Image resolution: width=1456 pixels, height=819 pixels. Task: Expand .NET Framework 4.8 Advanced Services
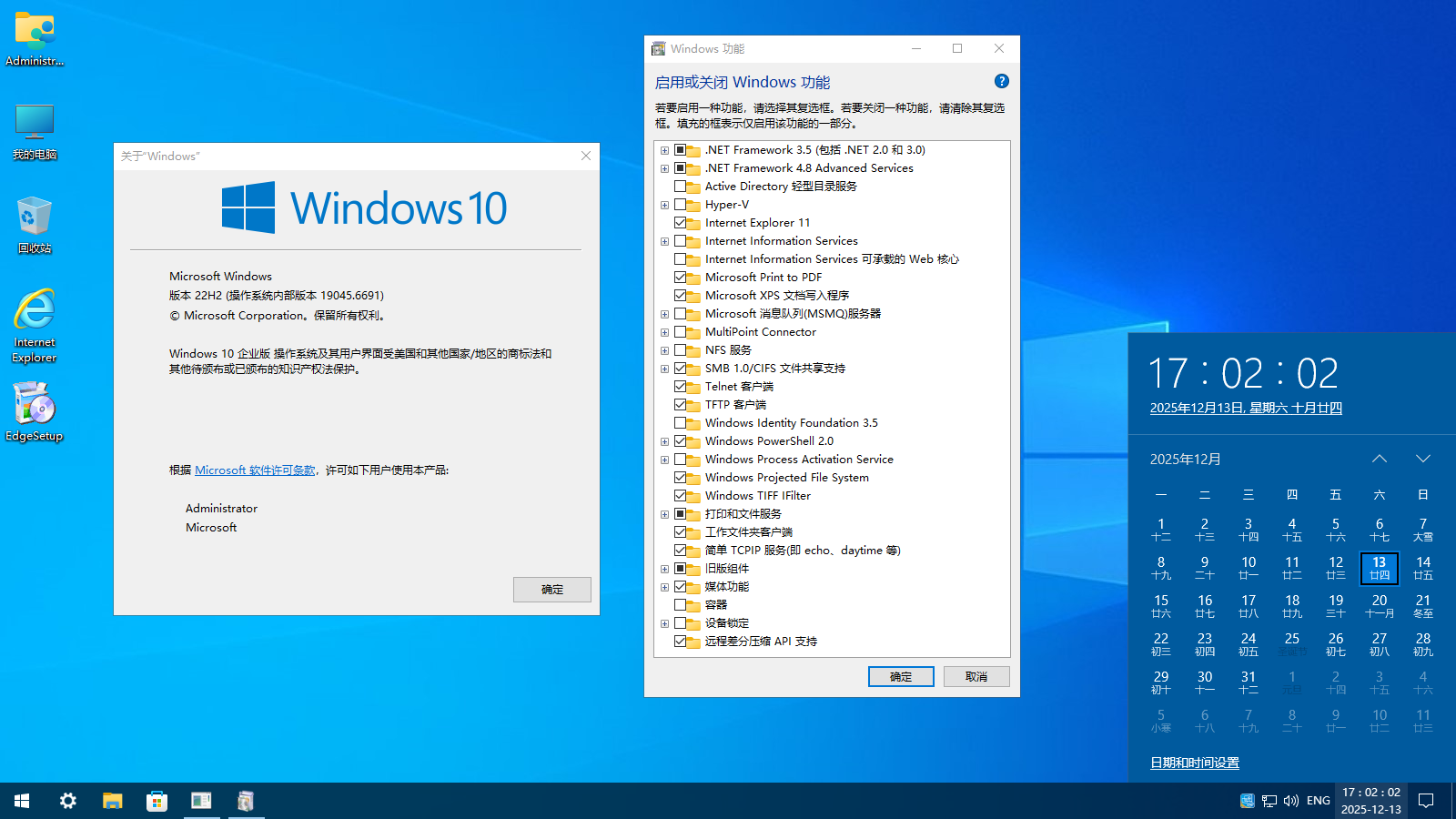tap(665, 168)
